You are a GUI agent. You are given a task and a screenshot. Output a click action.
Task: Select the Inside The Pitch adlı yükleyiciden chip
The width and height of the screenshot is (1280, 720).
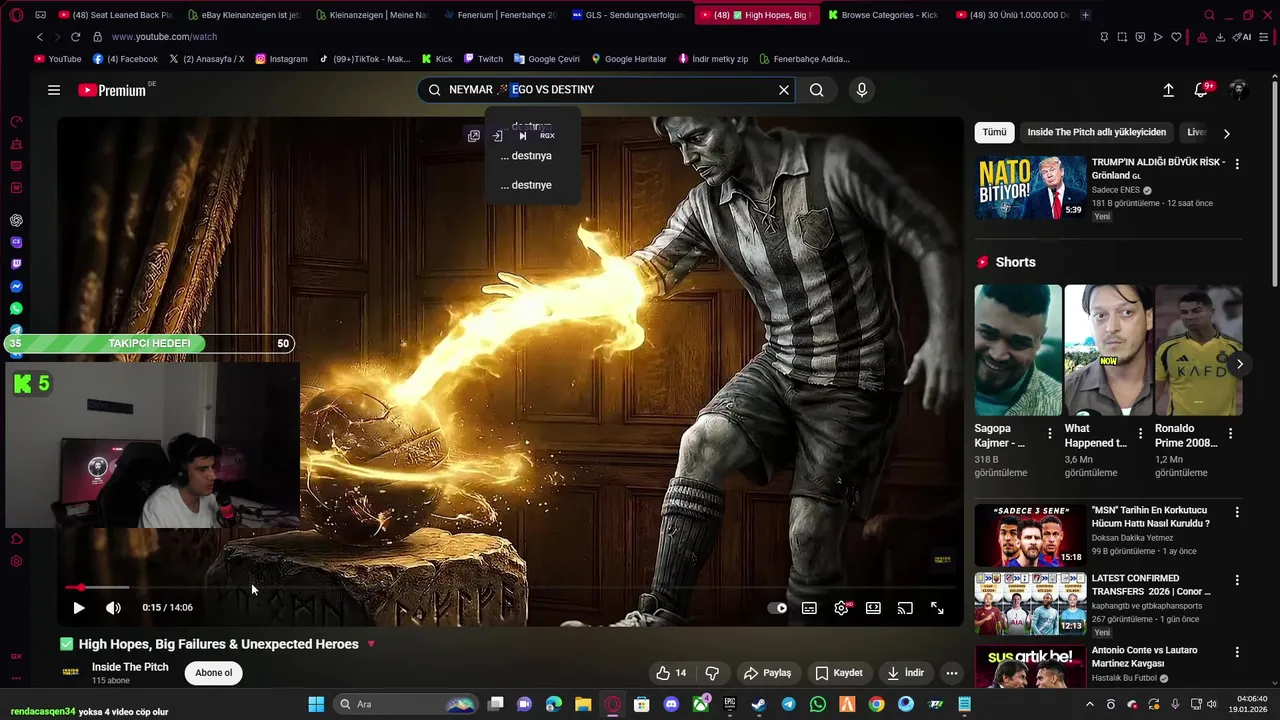[x=1096, y=132]
